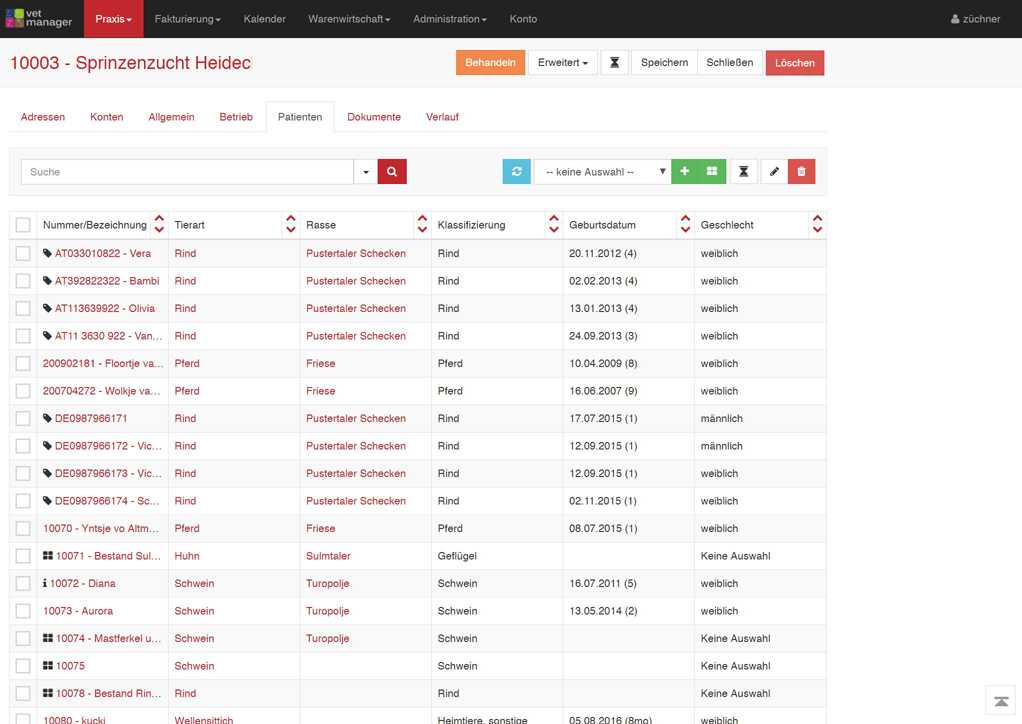Click the green plus add patient icon
1022x724 pixels.
685,172
